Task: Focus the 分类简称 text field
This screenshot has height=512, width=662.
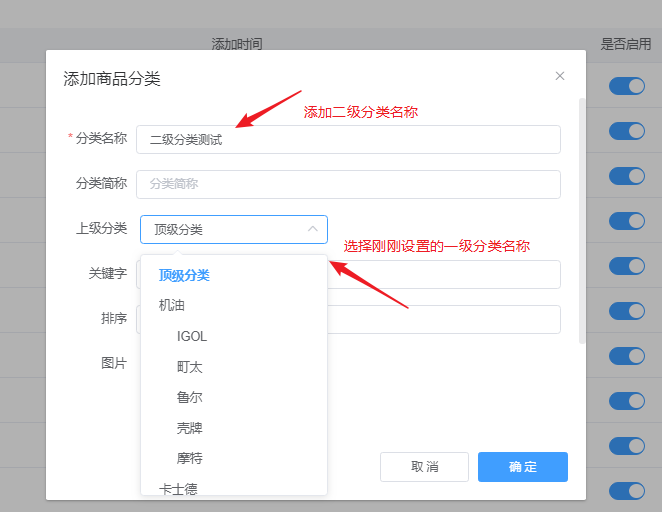Action: click(348, 184)
